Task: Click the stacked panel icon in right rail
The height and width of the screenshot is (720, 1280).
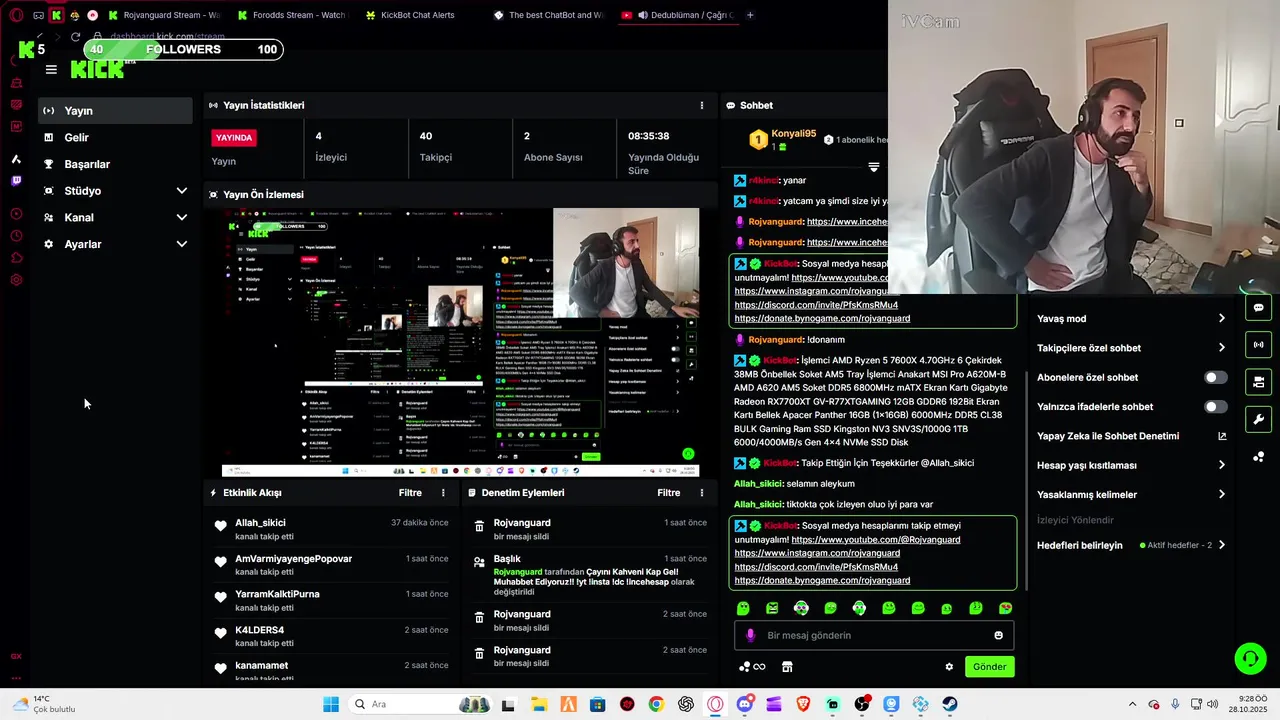Action: pos(1258,382)
